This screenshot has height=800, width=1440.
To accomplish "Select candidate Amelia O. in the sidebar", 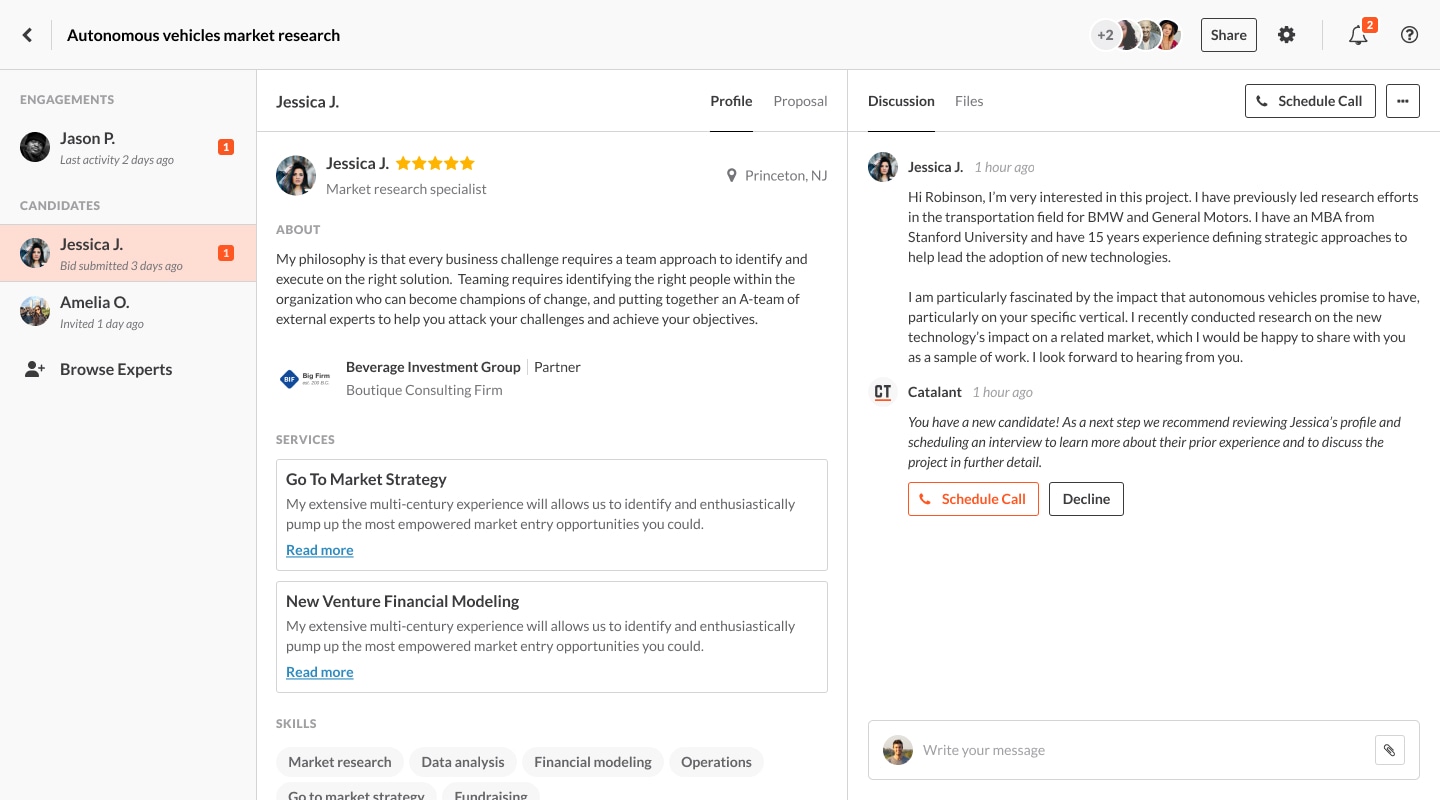I will (x=94, y=311).
